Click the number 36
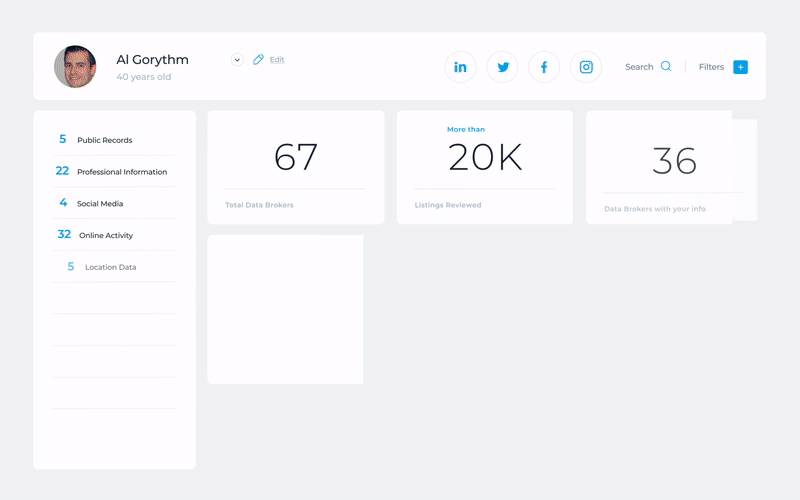Screen dimensions: 800x500 [x=674, y=161]
